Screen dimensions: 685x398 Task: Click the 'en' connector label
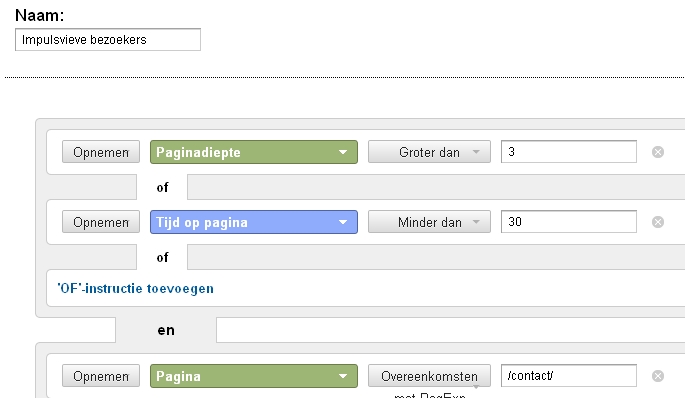point(166,330)
